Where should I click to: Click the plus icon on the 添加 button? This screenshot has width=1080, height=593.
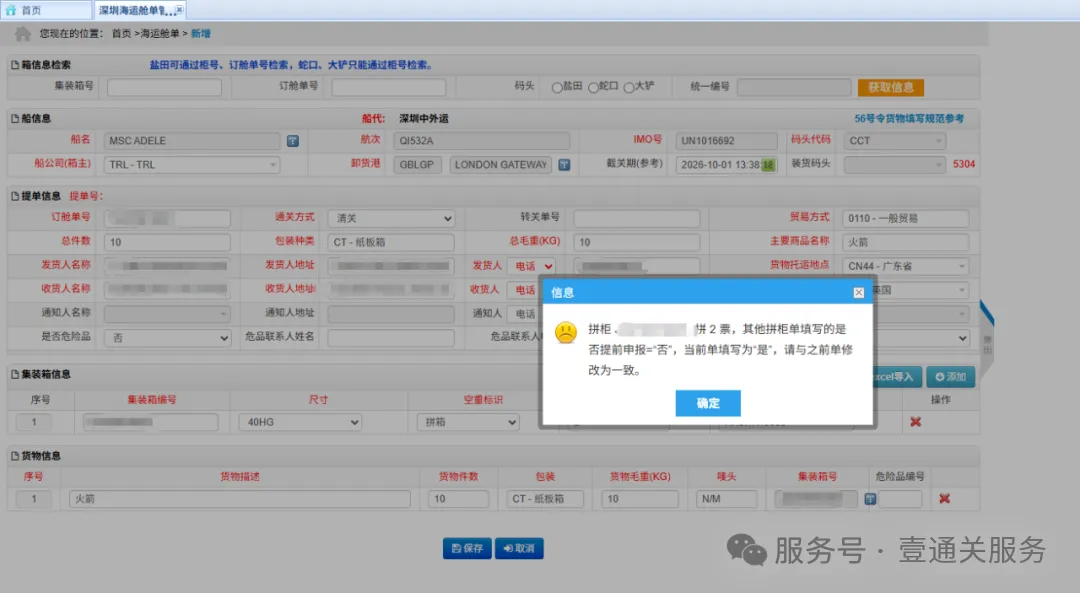[x=938, y=377]
